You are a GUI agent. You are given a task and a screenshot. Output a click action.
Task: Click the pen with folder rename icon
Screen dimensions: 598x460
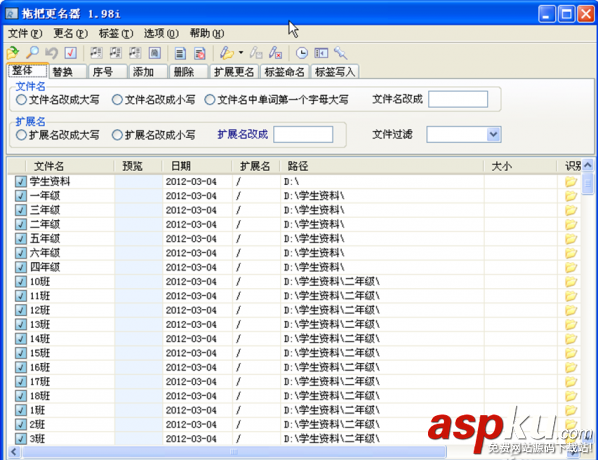click(x=227, y=53)
